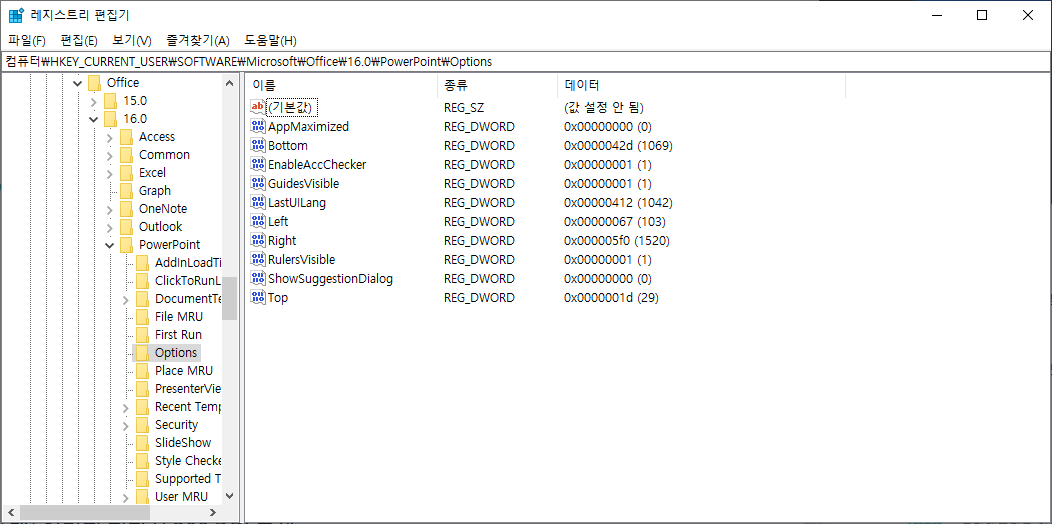
Task: Click the tree pane's vertical scrollbar thumb
Action: tap(229, 299)
